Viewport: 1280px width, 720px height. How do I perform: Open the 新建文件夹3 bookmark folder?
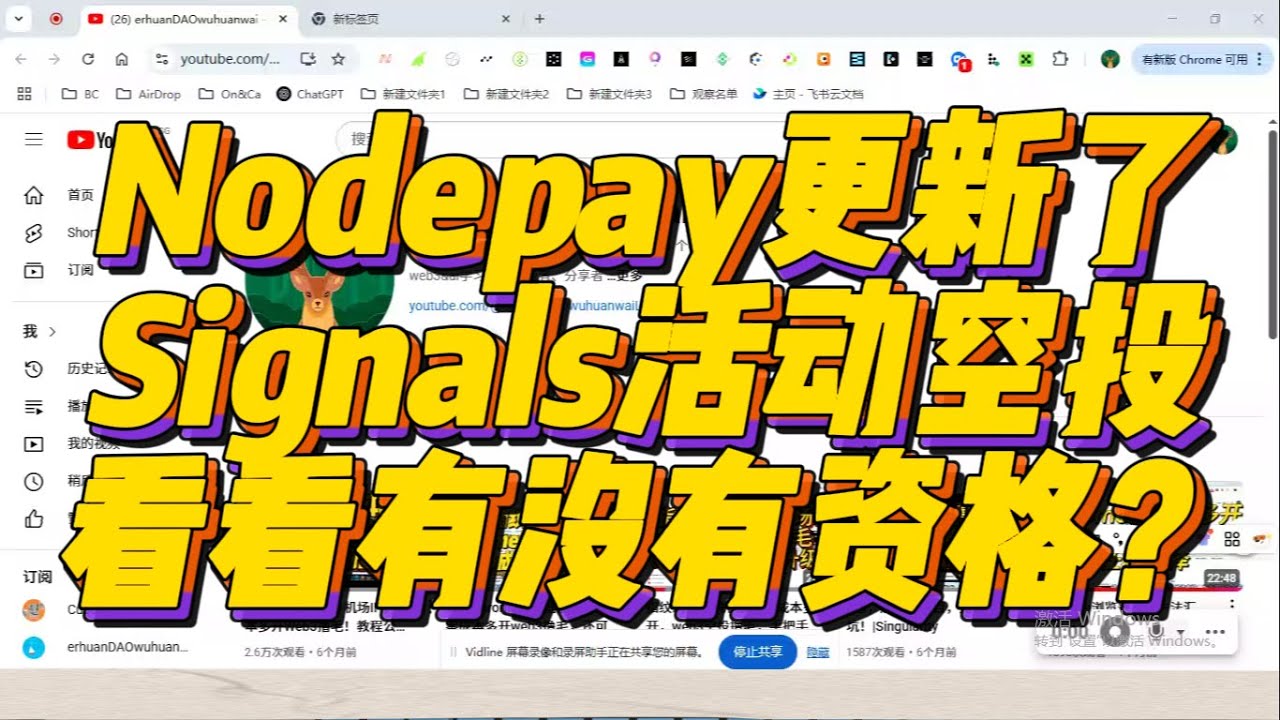pos(609,94)
